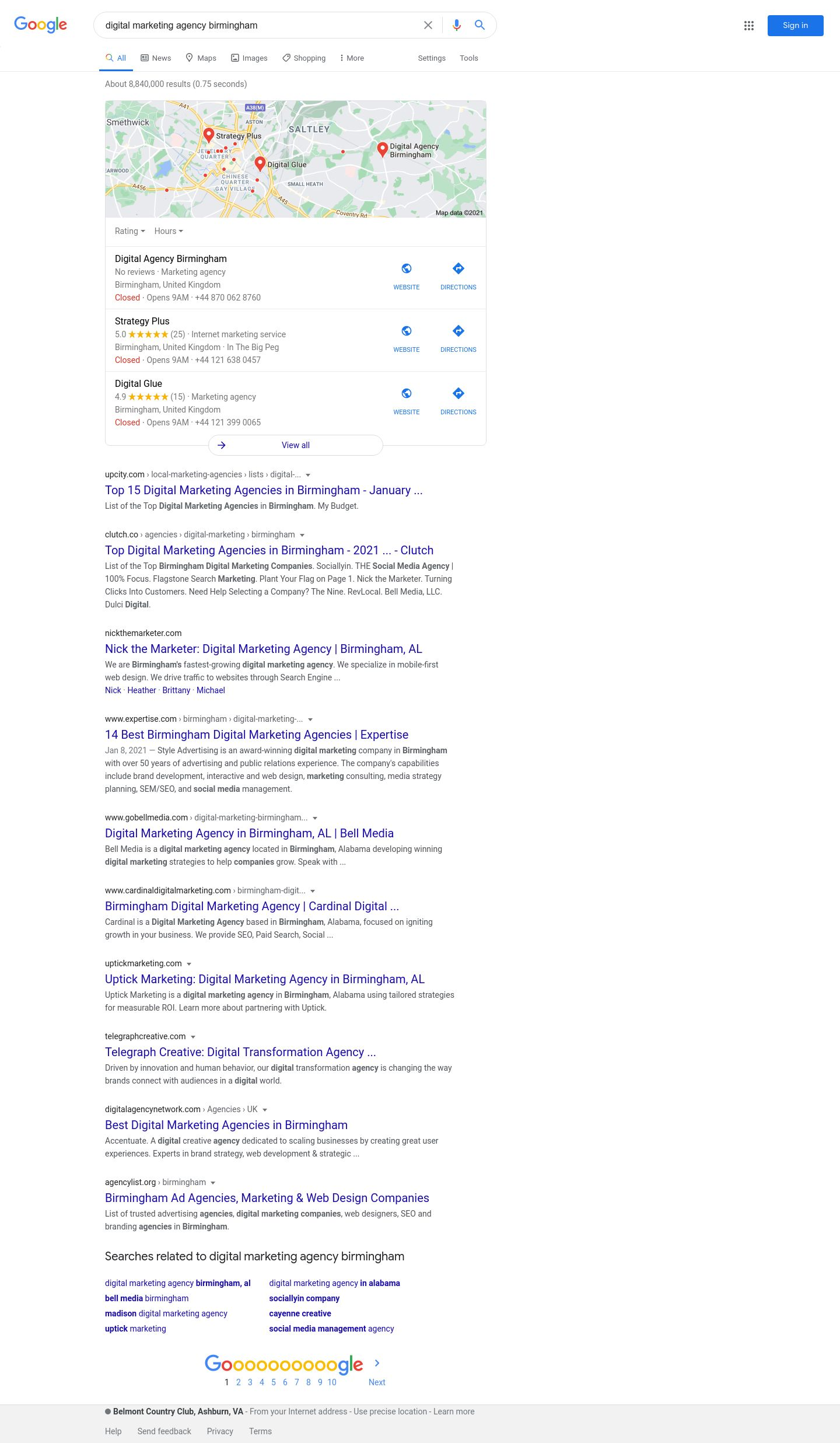The height and width of the screenshot is (1443, 840).
Task: Click related search 'sociallyin company'
Action: (304, 1298)
